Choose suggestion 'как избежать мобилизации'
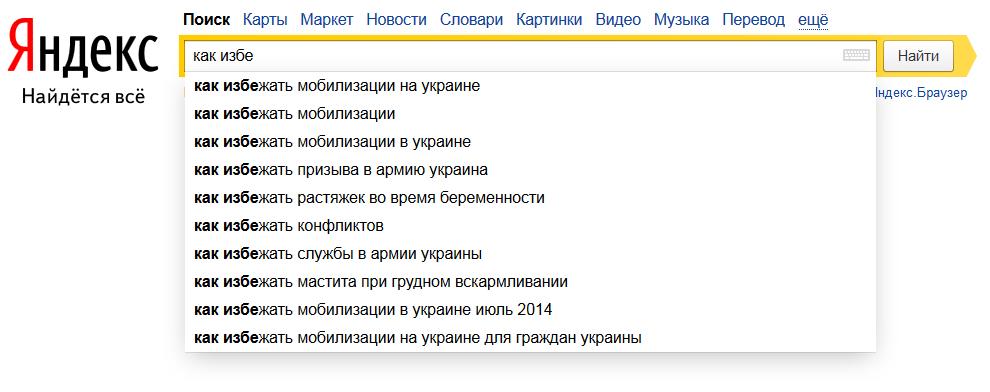The height and width of the screenshot is (392, 990). click(530, 114)
